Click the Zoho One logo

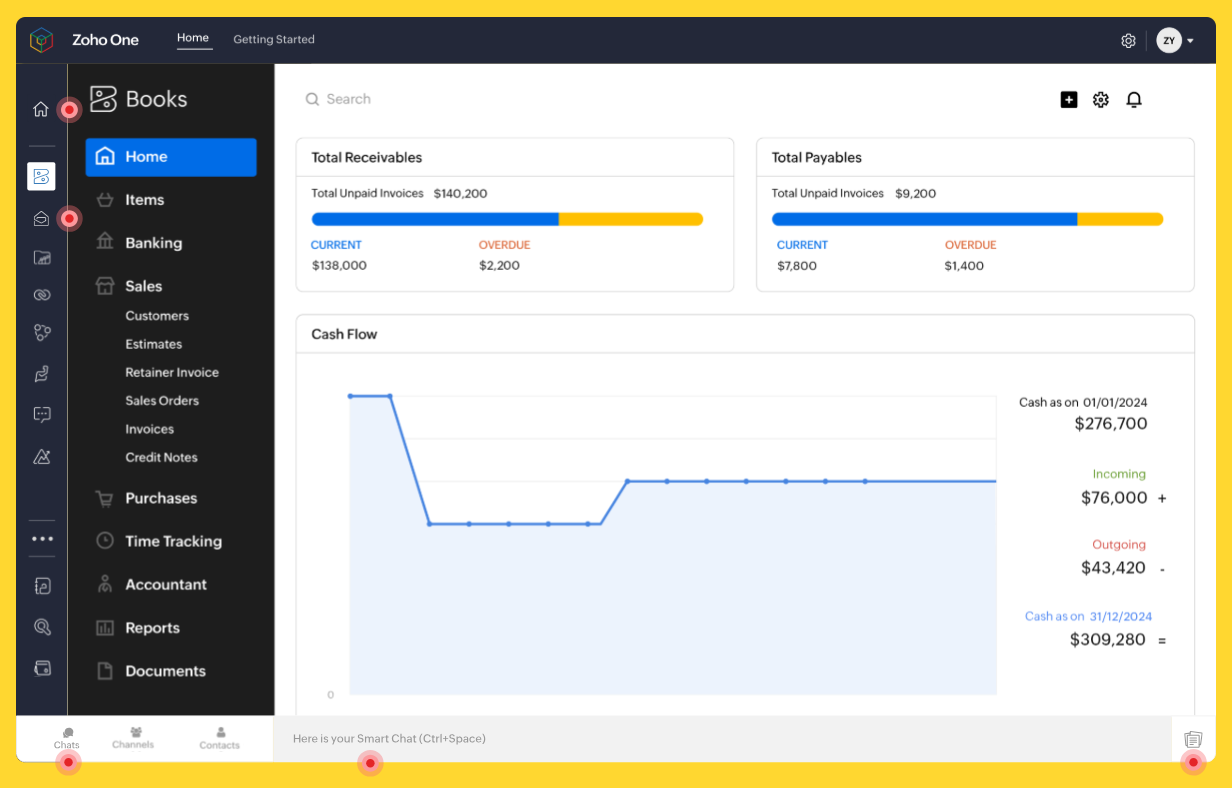coord(41,40)
